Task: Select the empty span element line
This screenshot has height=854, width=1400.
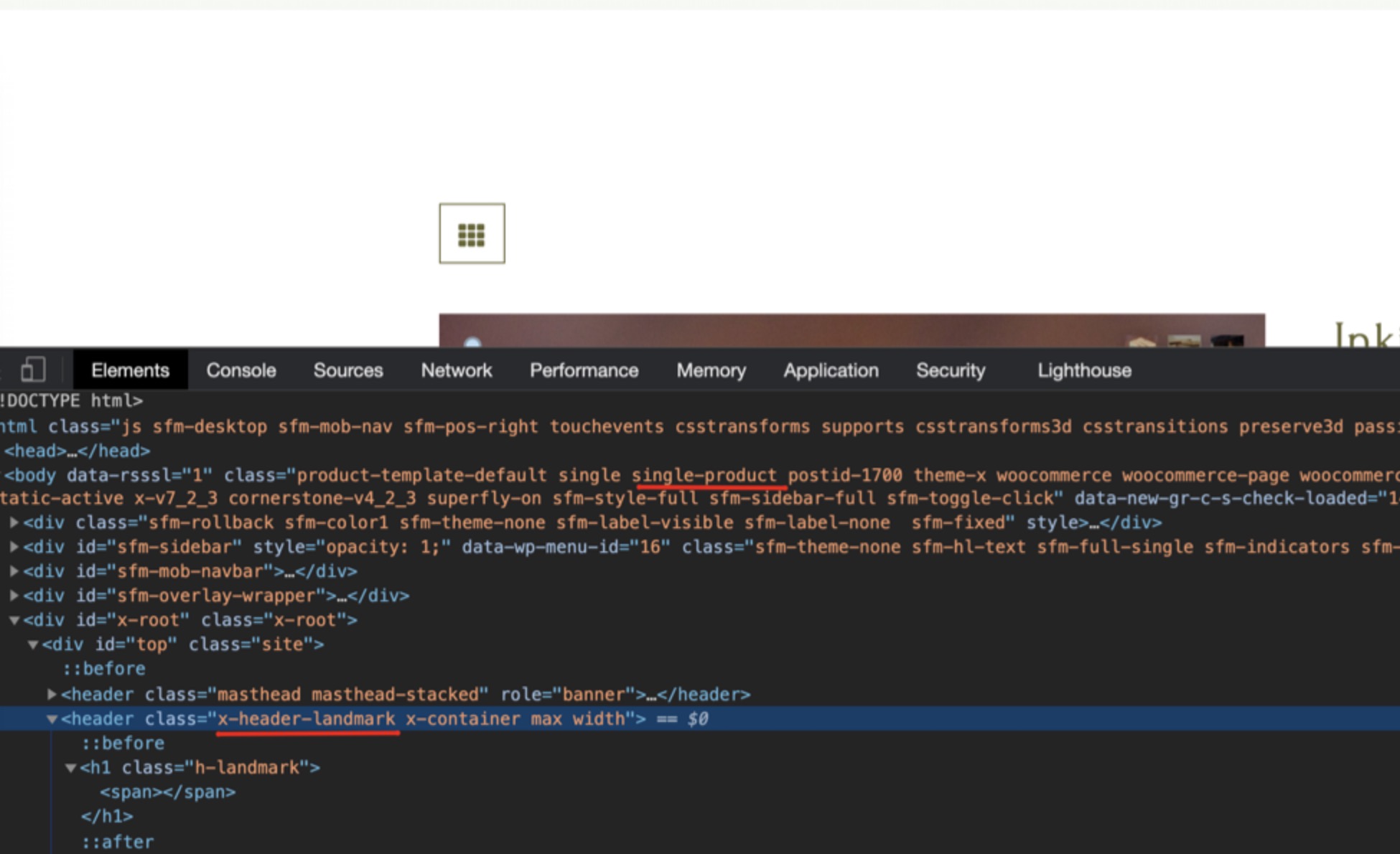Action: tap(168, 792)
